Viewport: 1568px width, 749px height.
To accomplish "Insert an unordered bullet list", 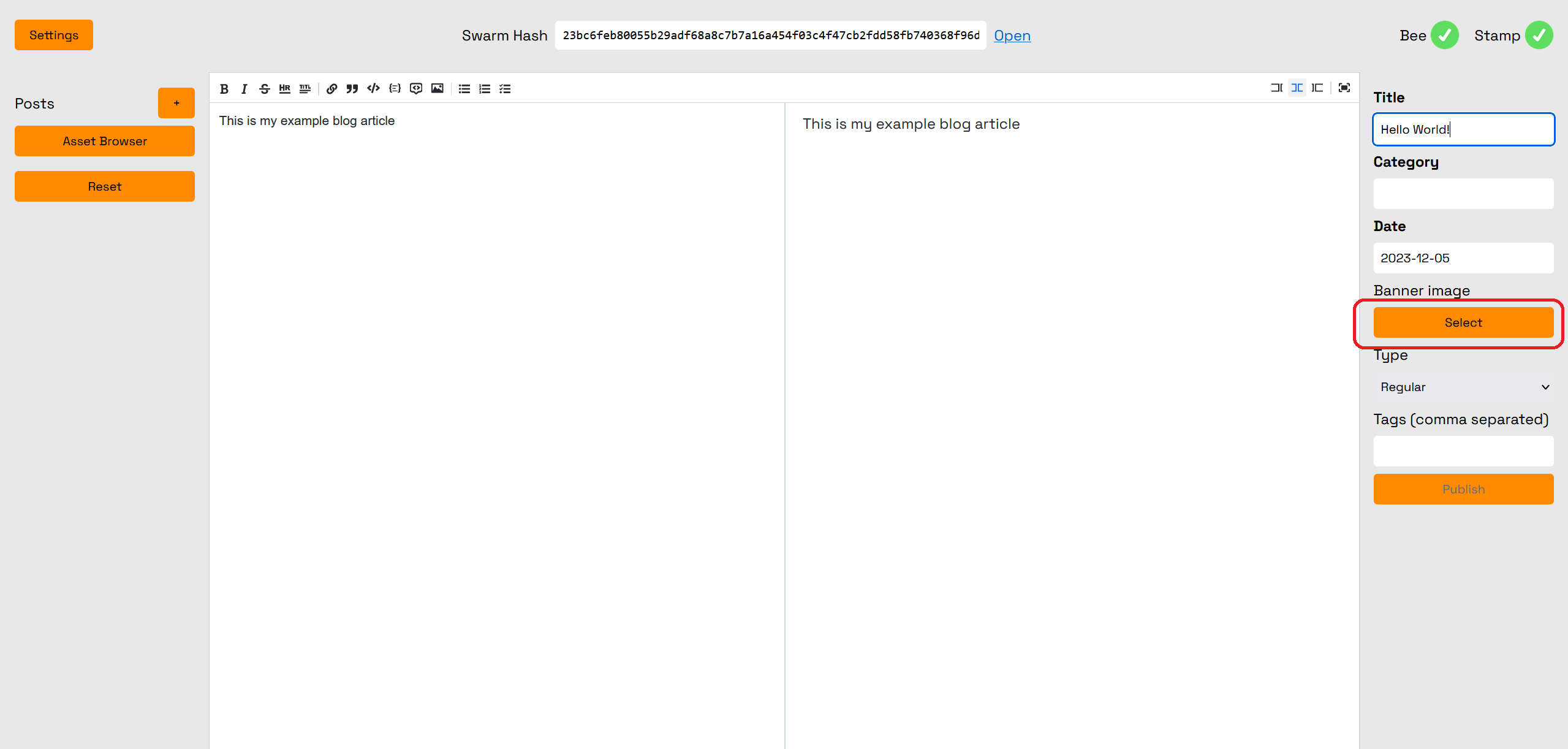I will pos(464,89).
